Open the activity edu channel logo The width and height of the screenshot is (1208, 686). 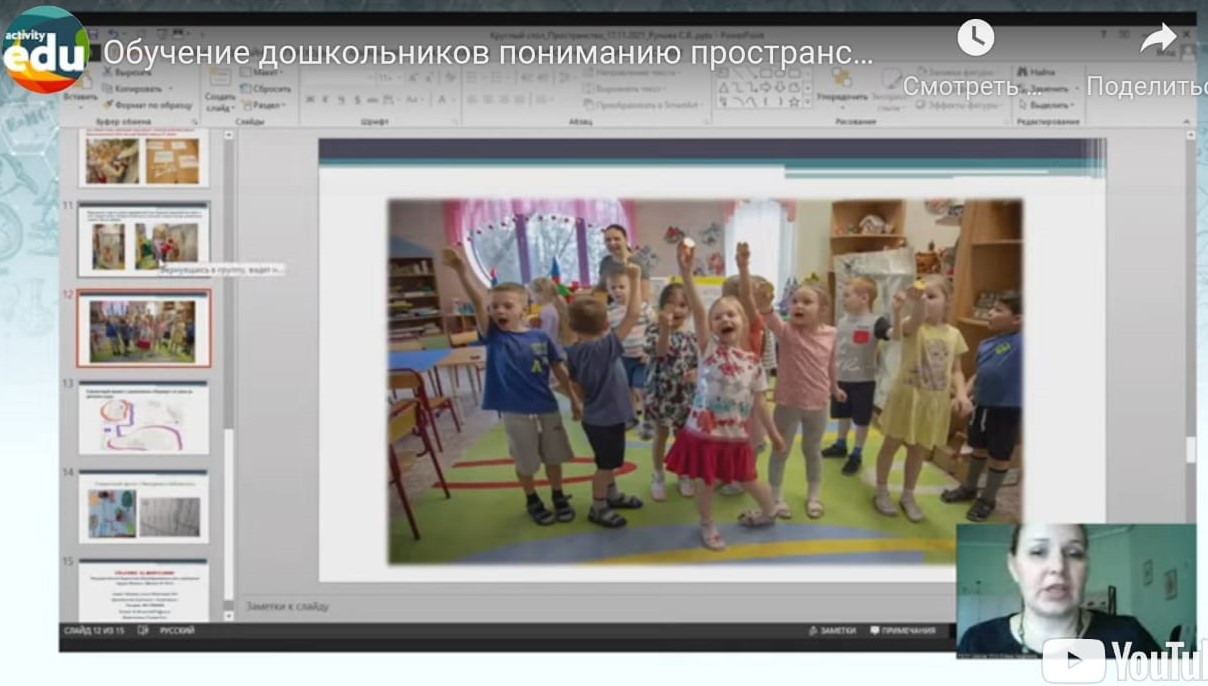pyautogui.click(x=46, y=50)
